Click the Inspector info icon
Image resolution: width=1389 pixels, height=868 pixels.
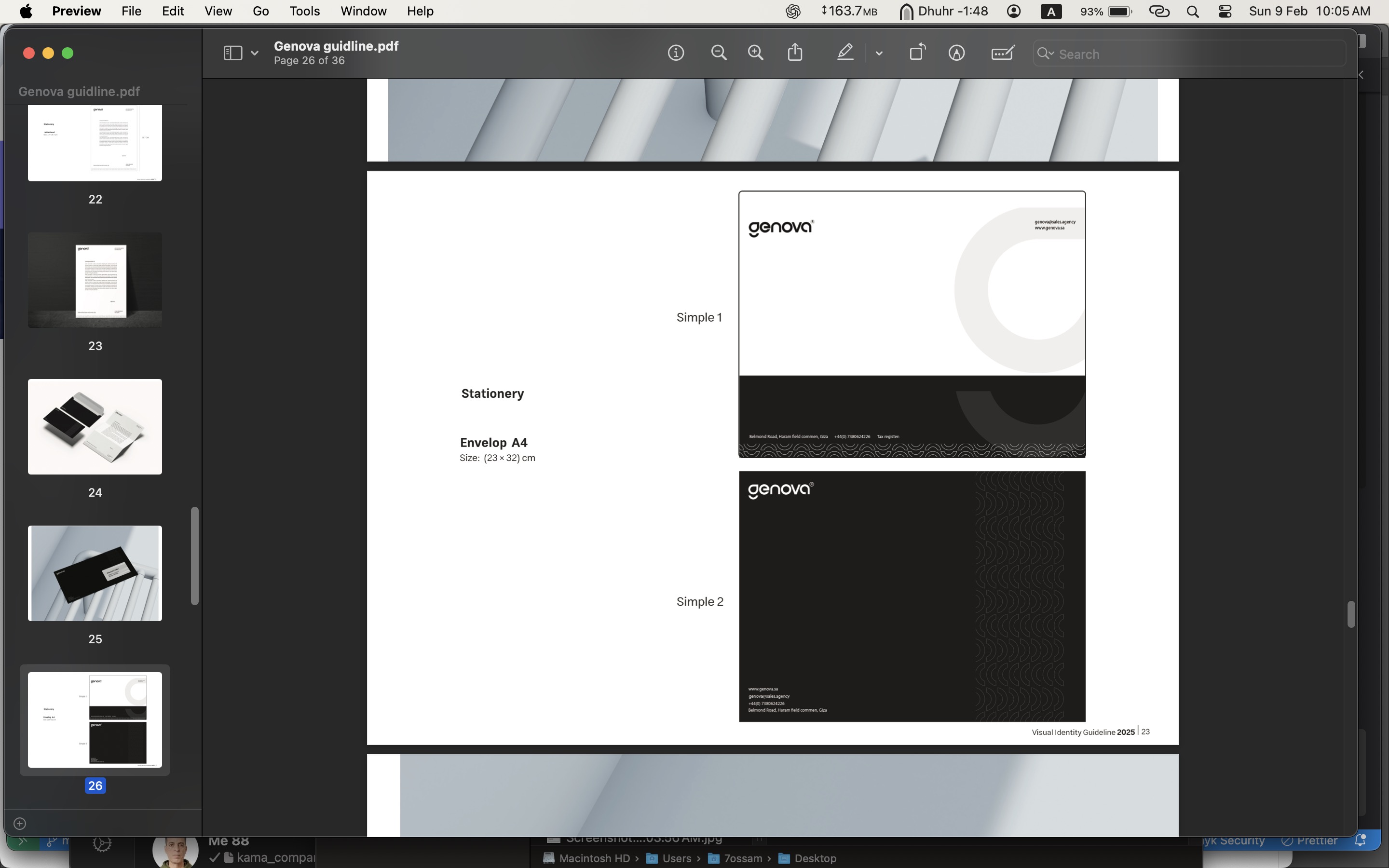[x=676, y=54]
